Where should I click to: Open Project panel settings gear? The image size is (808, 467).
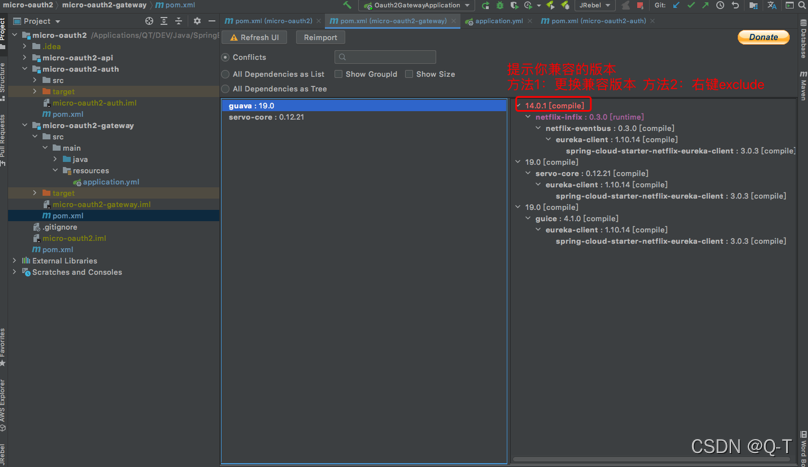[197, 21]
